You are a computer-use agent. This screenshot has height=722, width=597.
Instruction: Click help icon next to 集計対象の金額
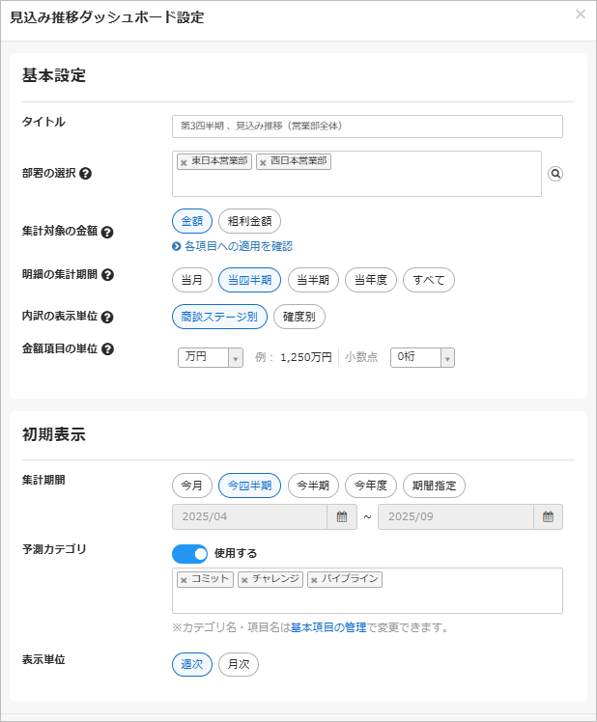pos(107,232)
